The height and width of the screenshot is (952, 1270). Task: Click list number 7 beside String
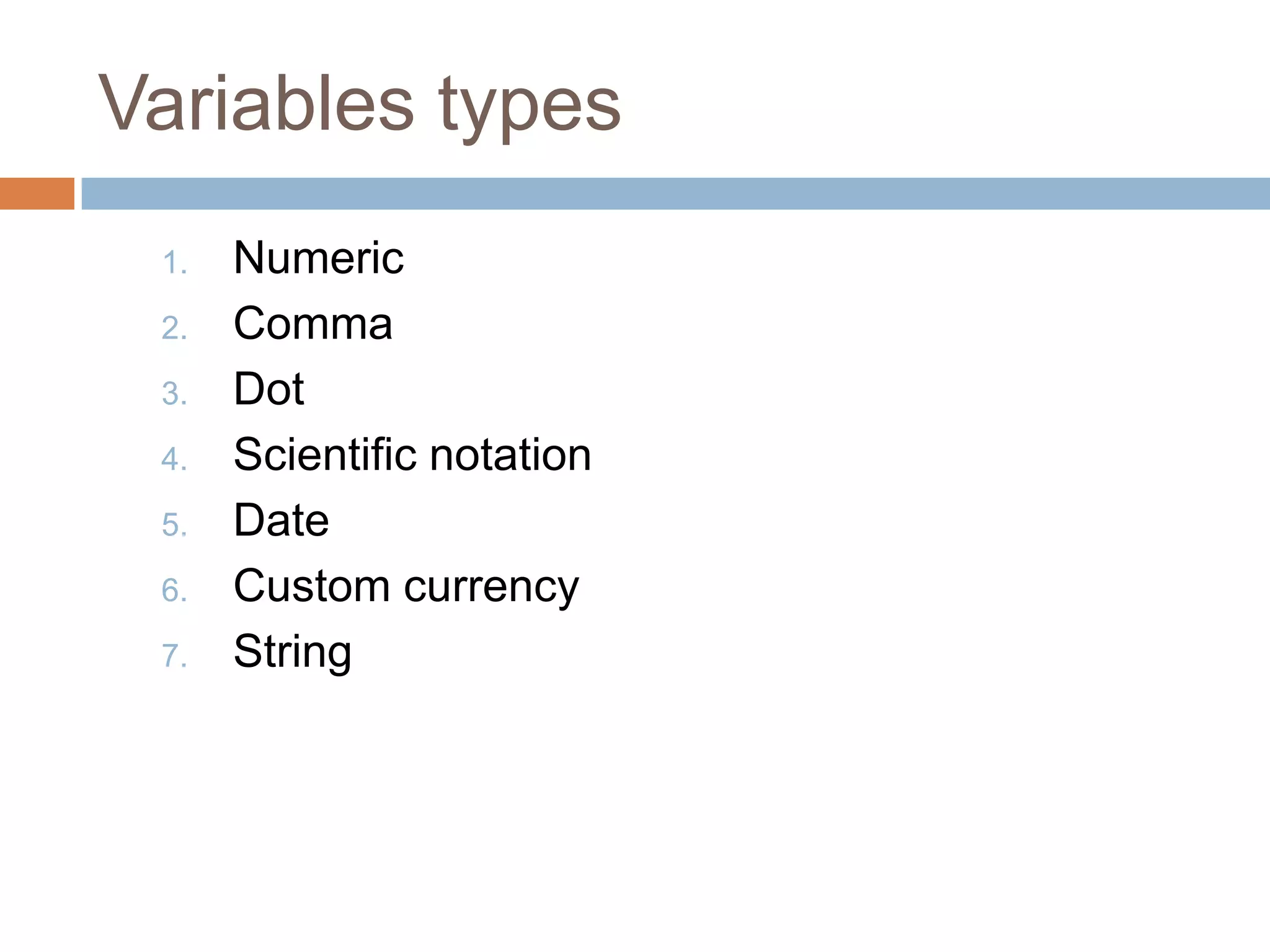[174, 656]
